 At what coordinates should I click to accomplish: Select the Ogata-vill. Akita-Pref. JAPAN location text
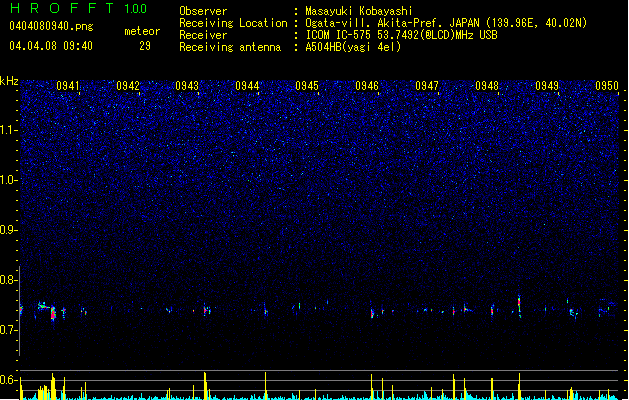446,23
